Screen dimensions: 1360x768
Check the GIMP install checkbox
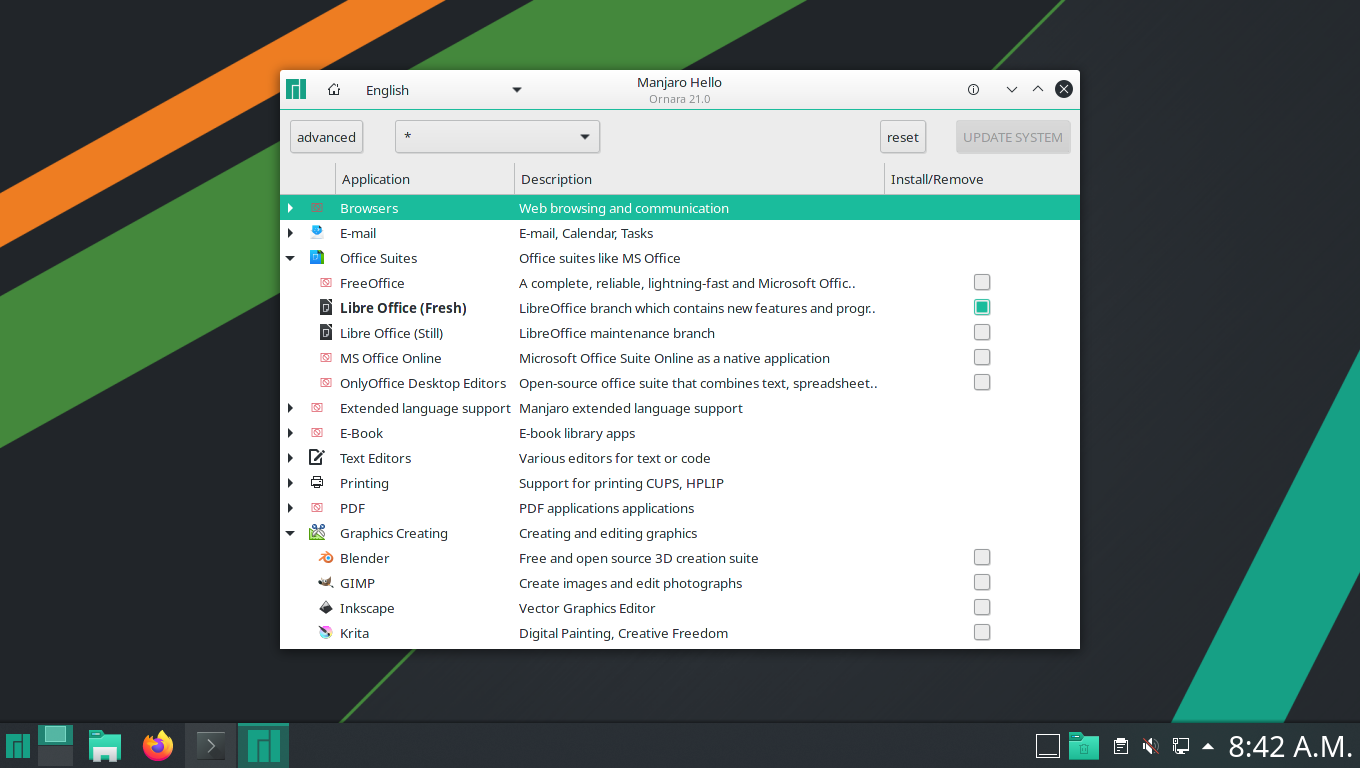[x=982, y=583]
